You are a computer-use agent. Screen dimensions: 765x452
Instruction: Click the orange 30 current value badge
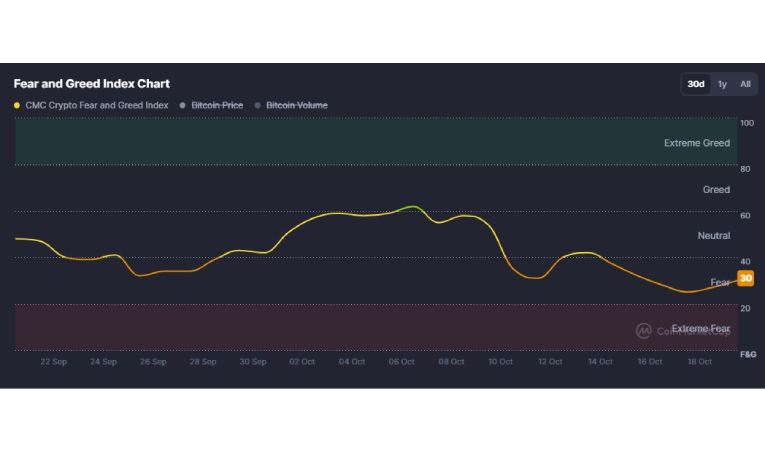(745, 278)
